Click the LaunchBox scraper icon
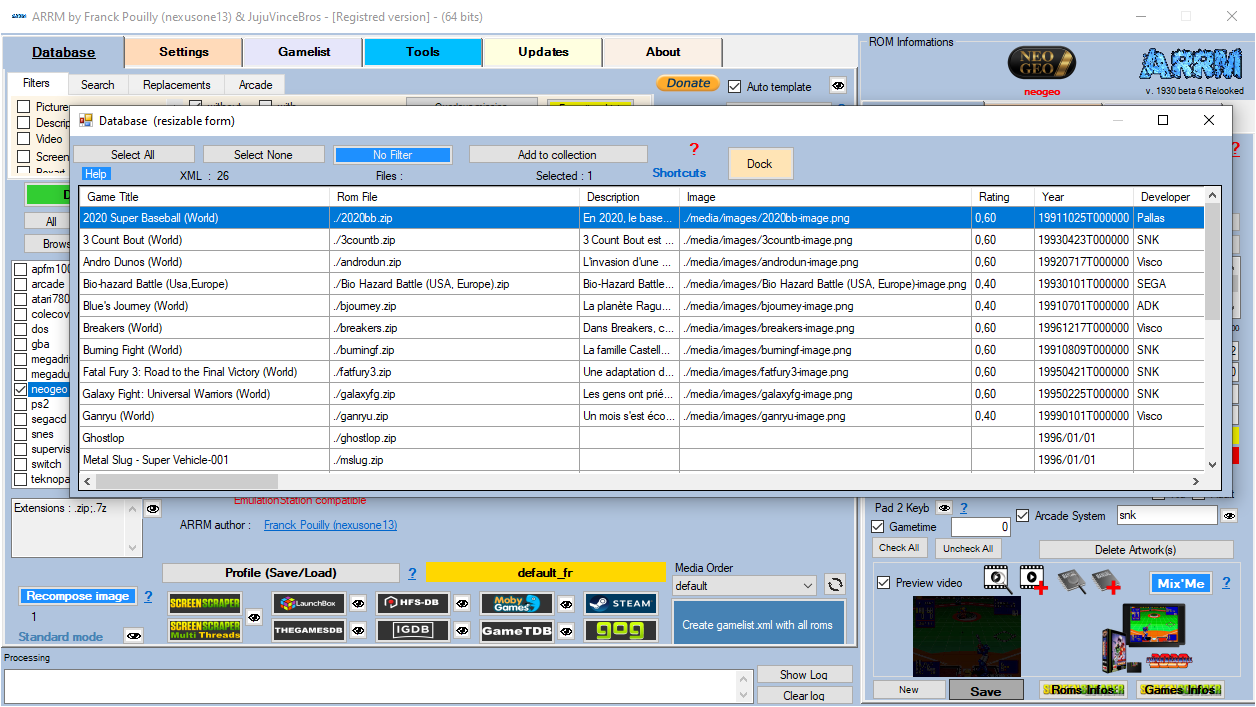Screen dimensions: 1256x707 (x=308, y=604)
